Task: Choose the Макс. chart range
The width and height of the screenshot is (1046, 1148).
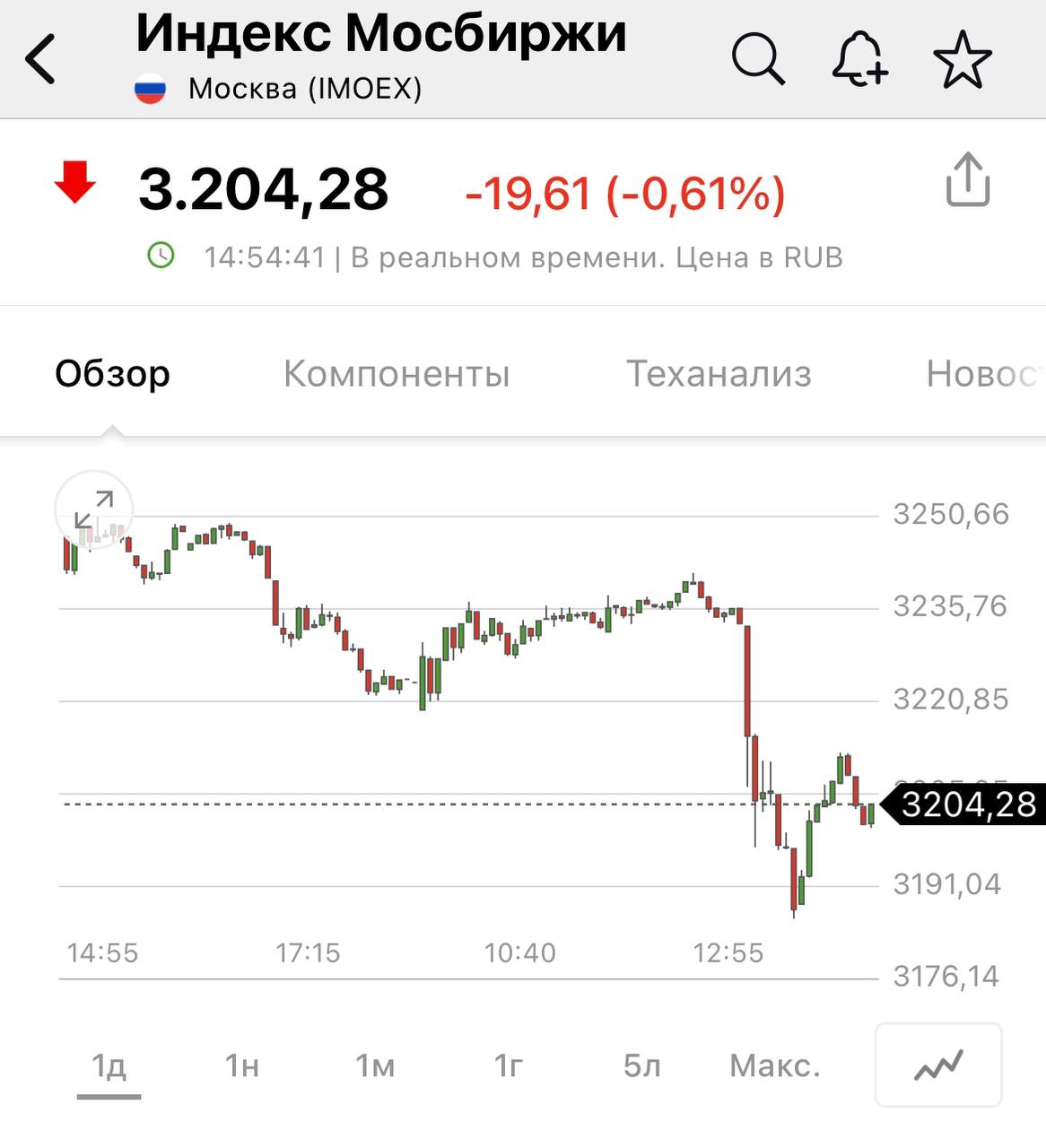Action: [x=775, y=1066]
